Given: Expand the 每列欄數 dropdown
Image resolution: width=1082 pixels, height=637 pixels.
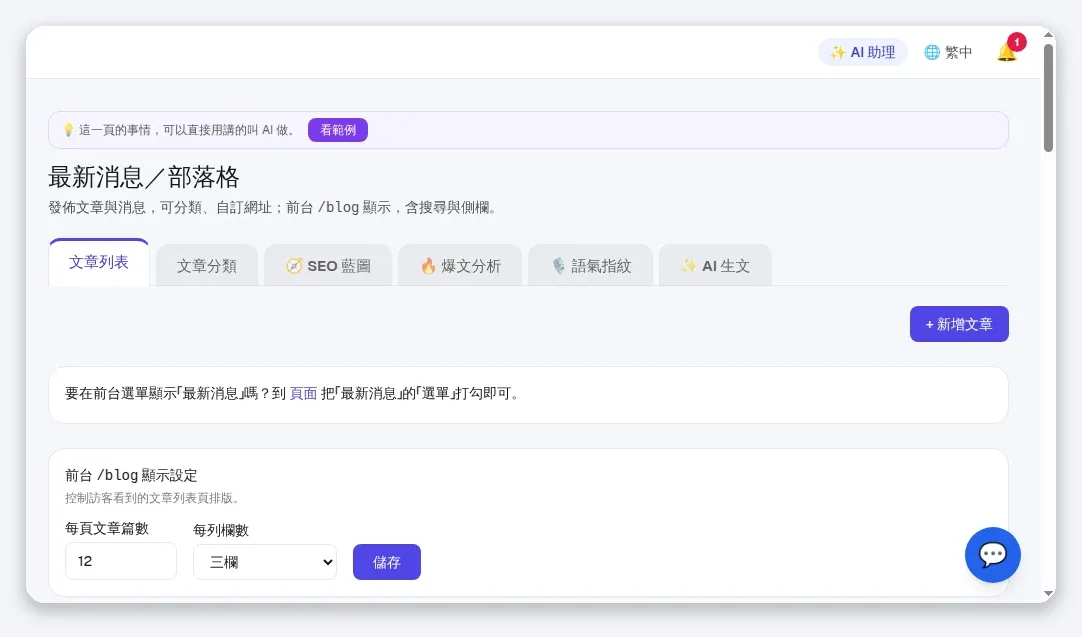Looking at the screenshot, I should (265, 562).
